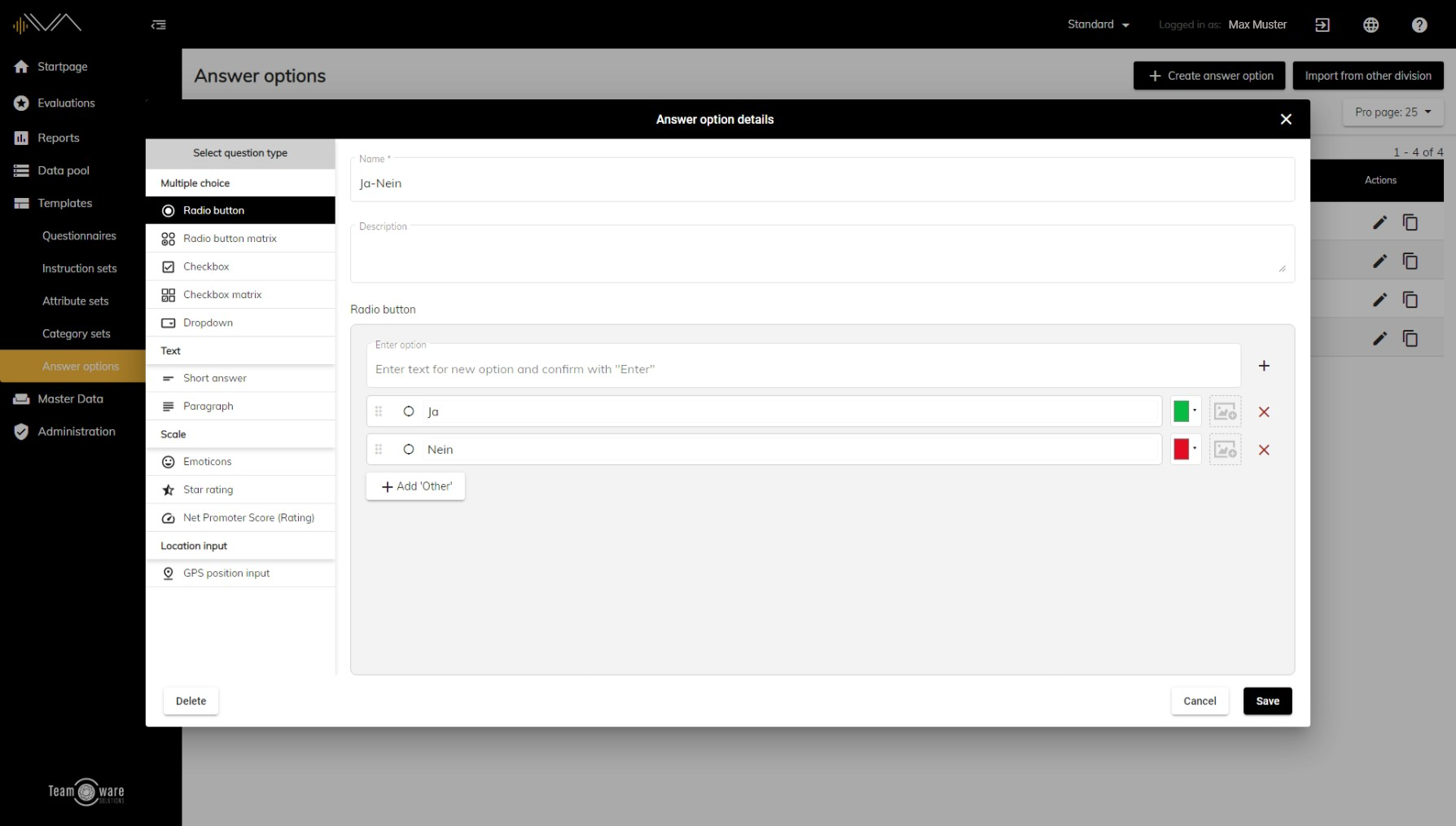The width and height of the screenshot is (1456, 826).
Task: Add image to the 'Nein' option
Action: tap(1226, 450)
